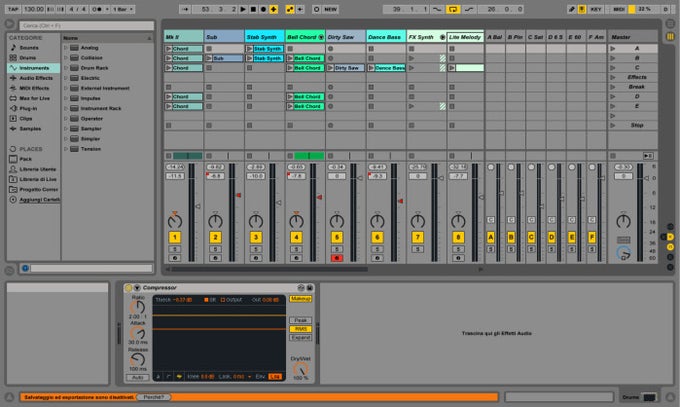Select the Lite Melody track header
This screenshot has width=680, height=407.
click(465, 37)
